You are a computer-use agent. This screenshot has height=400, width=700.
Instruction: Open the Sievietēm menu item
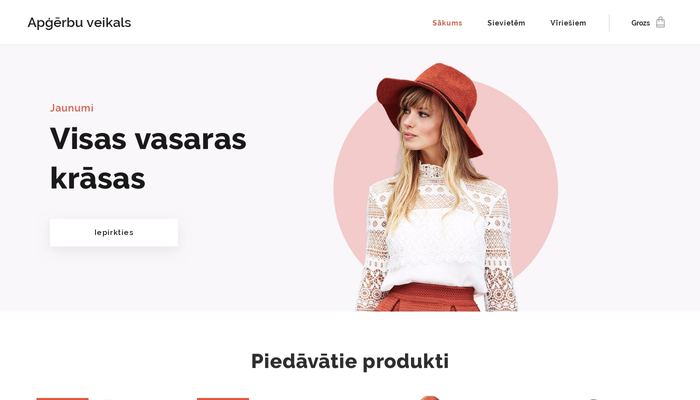point(506,23)
